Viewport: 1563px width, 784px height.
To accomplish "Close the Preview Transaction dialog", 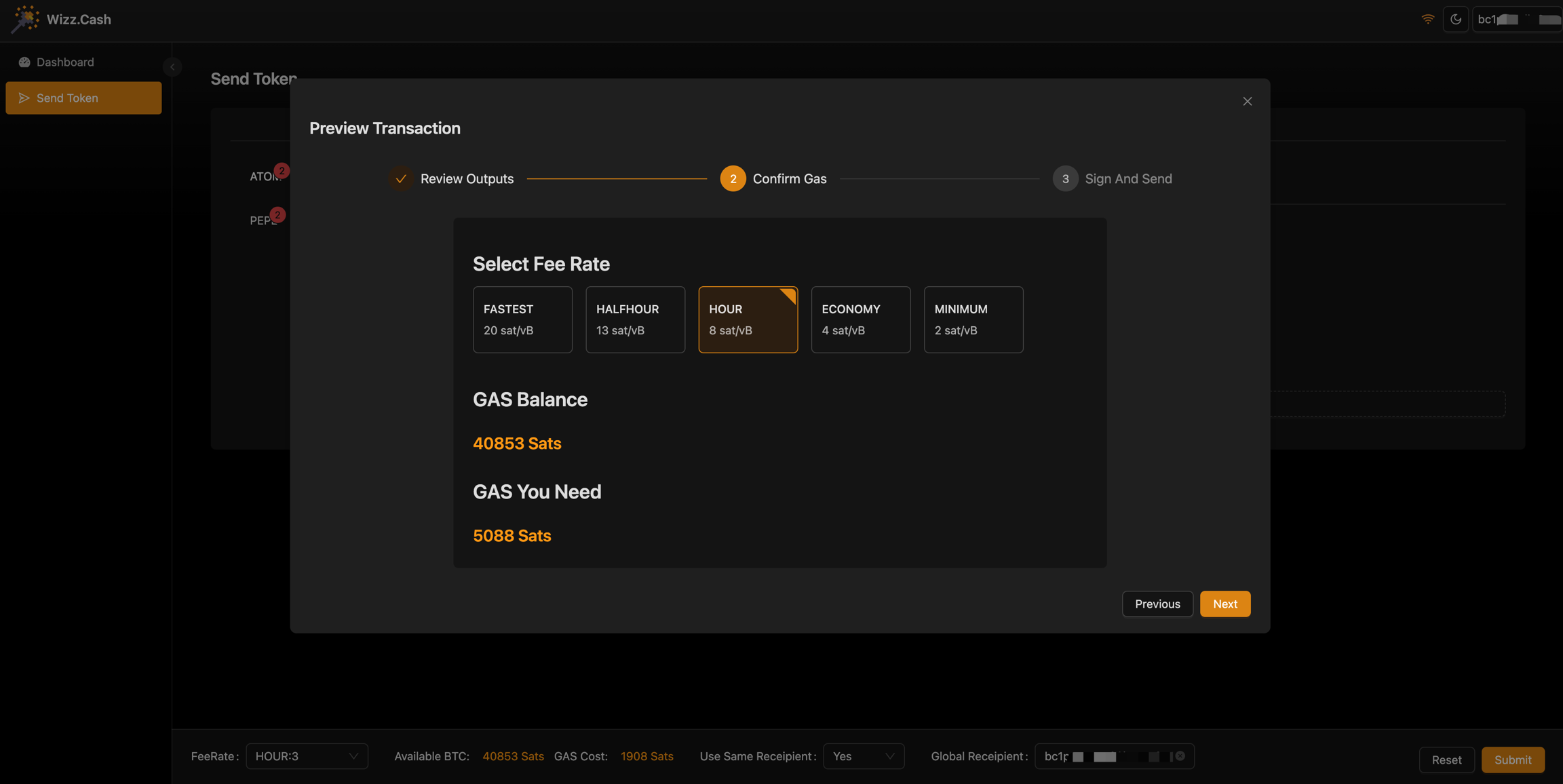I will pos(1247,102).
